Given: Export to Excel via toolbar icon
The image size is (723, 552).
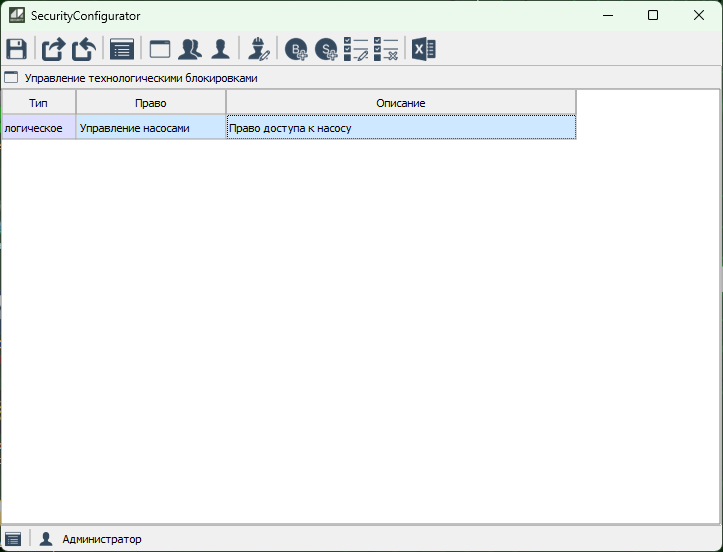Looking at the screenshot, I should click(424, 49).
